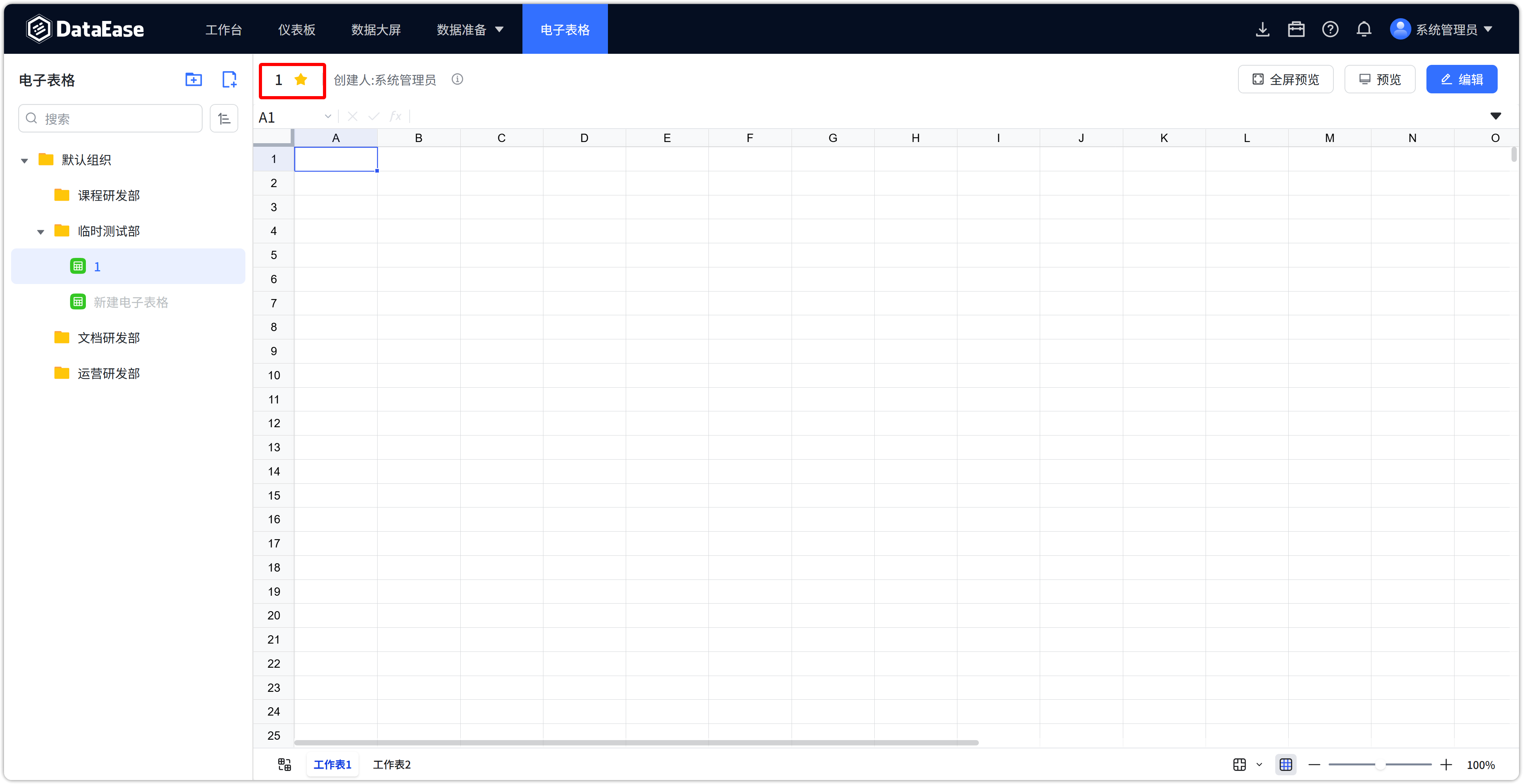Collapse the 默认组织 tree node
The image size is (1523, 784).
24,160
